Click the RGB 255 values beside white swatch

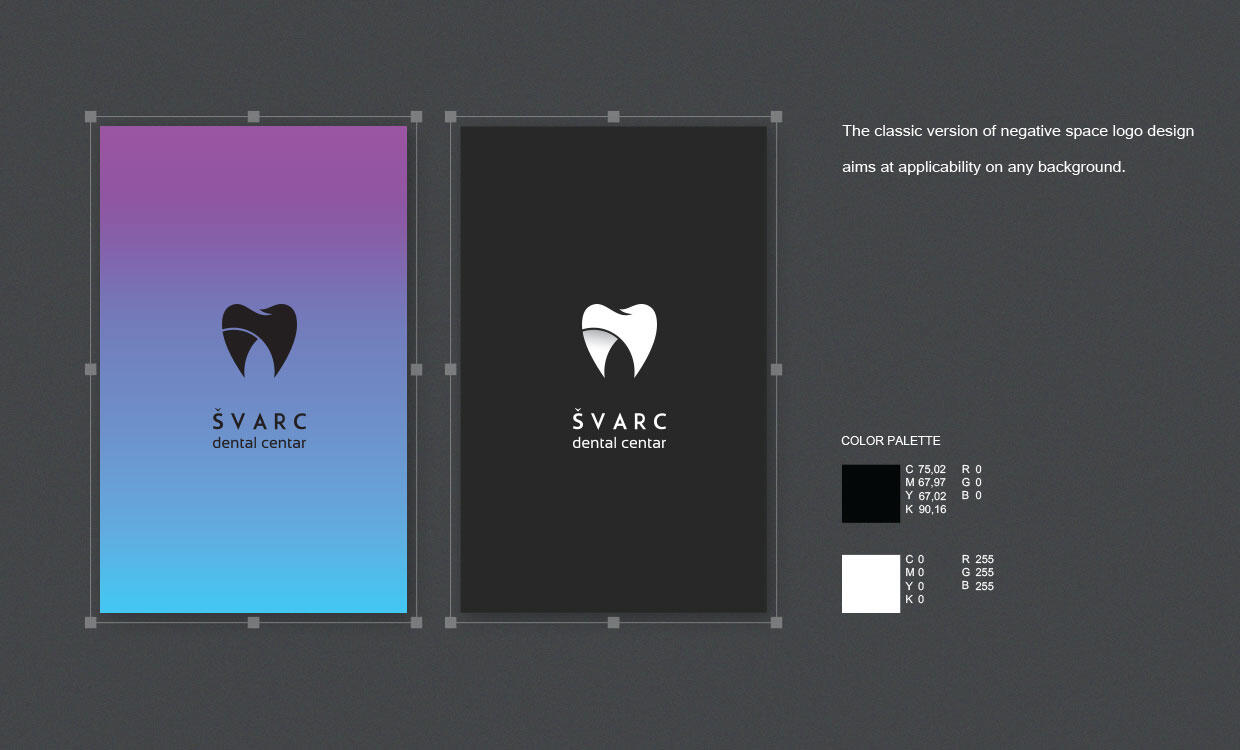pos(977,572)
